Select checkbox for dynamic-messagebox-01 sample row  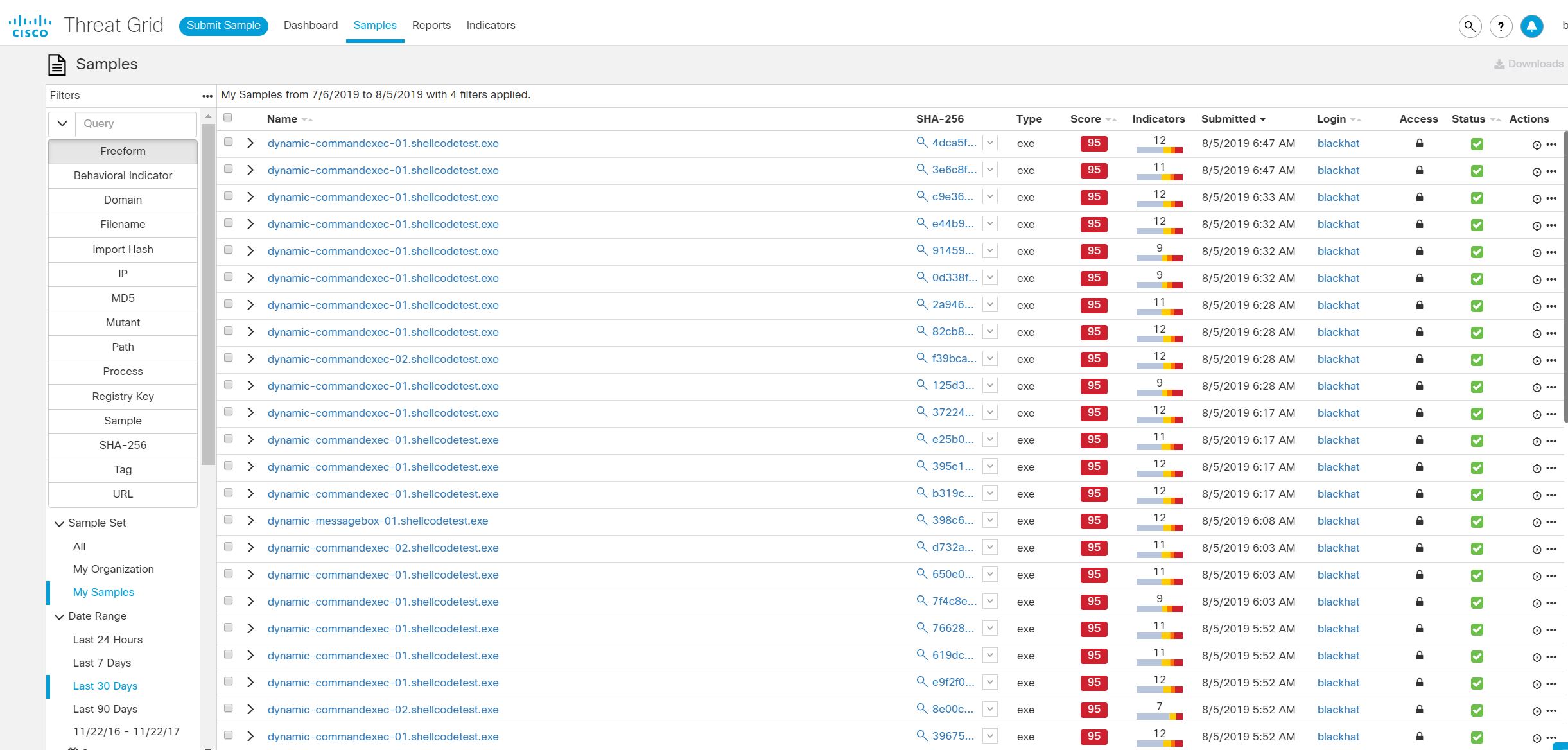(228, 519)
